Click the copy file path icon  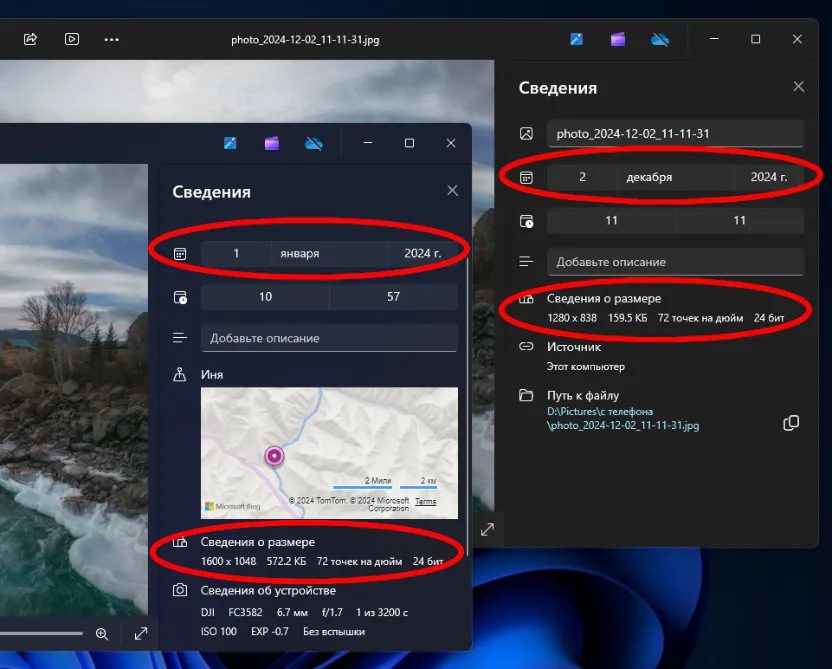(791, 423)
